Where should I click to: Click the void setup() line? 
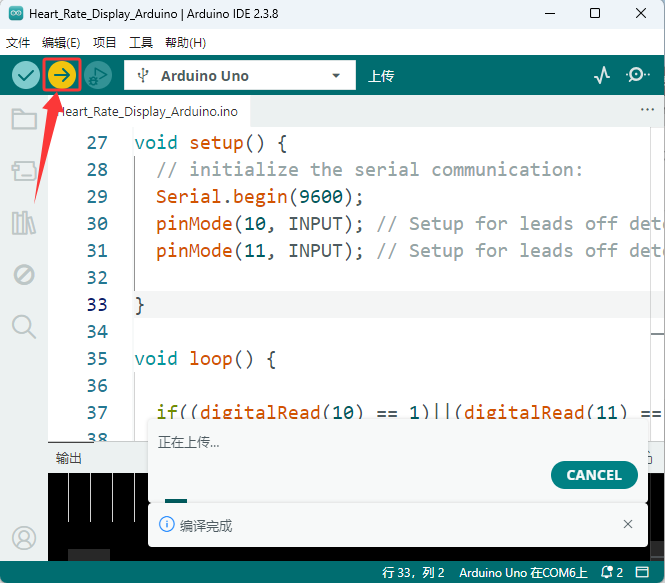(x=211, y=143)
